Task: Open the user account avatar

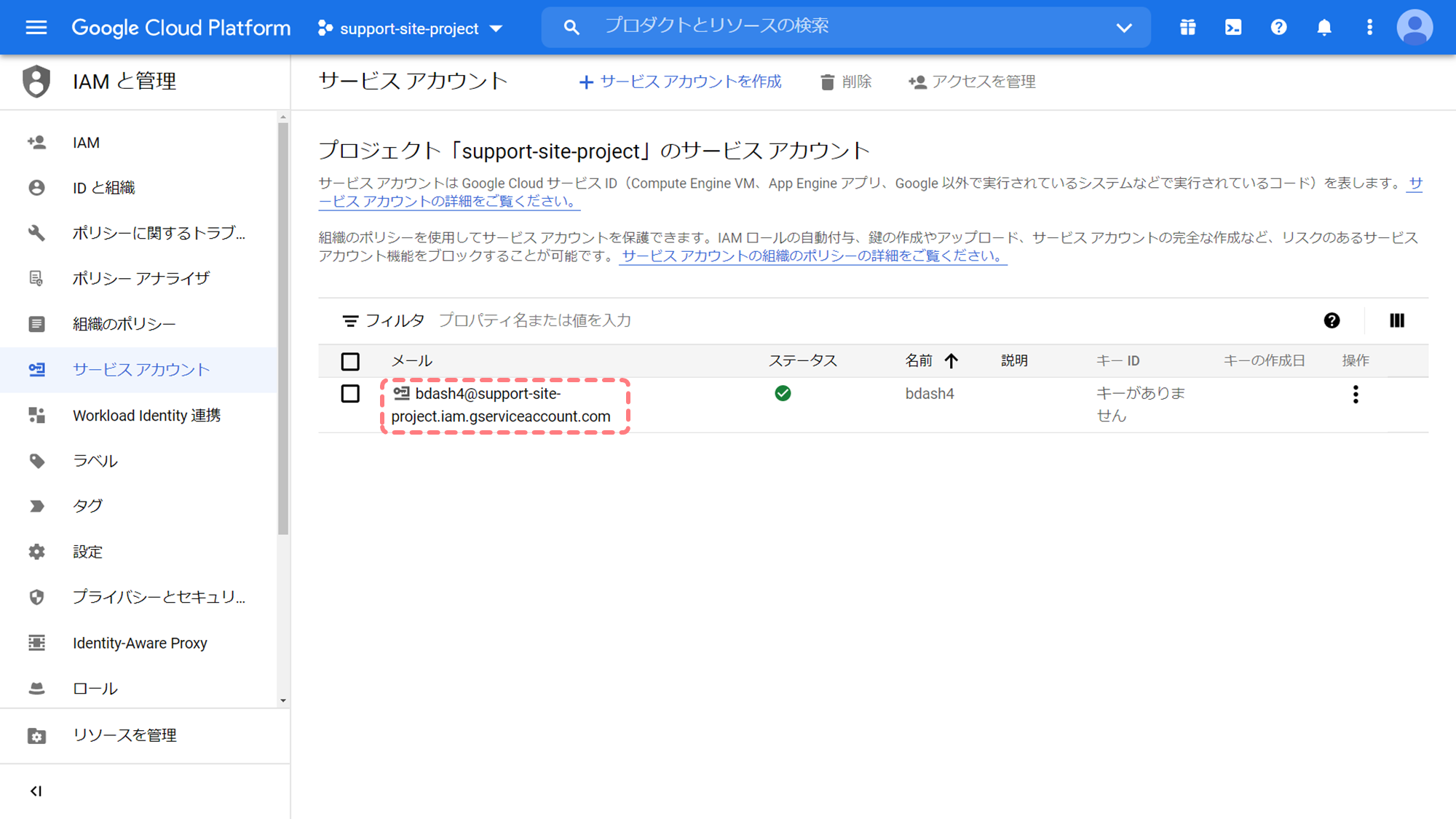Action: (1415, 28)
